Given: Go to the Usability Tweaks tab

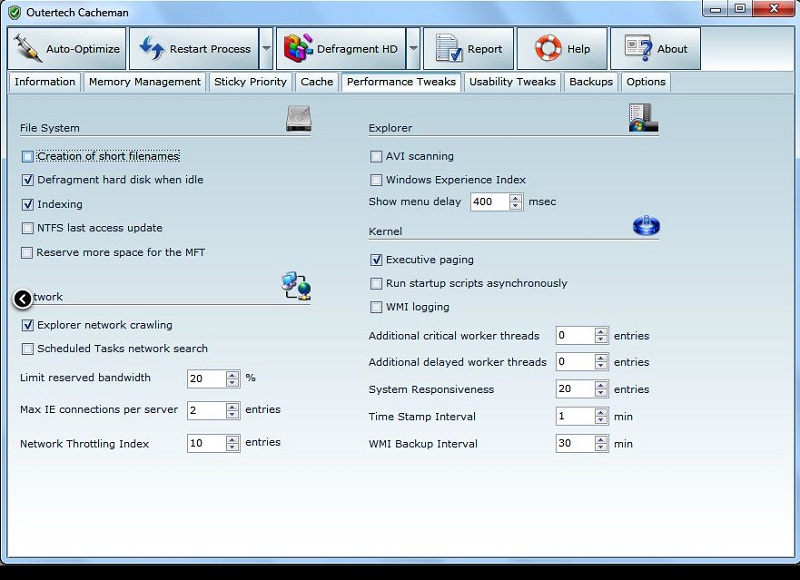Looking at the screenshot, I should pyautogui.click(x=512, y=82).
